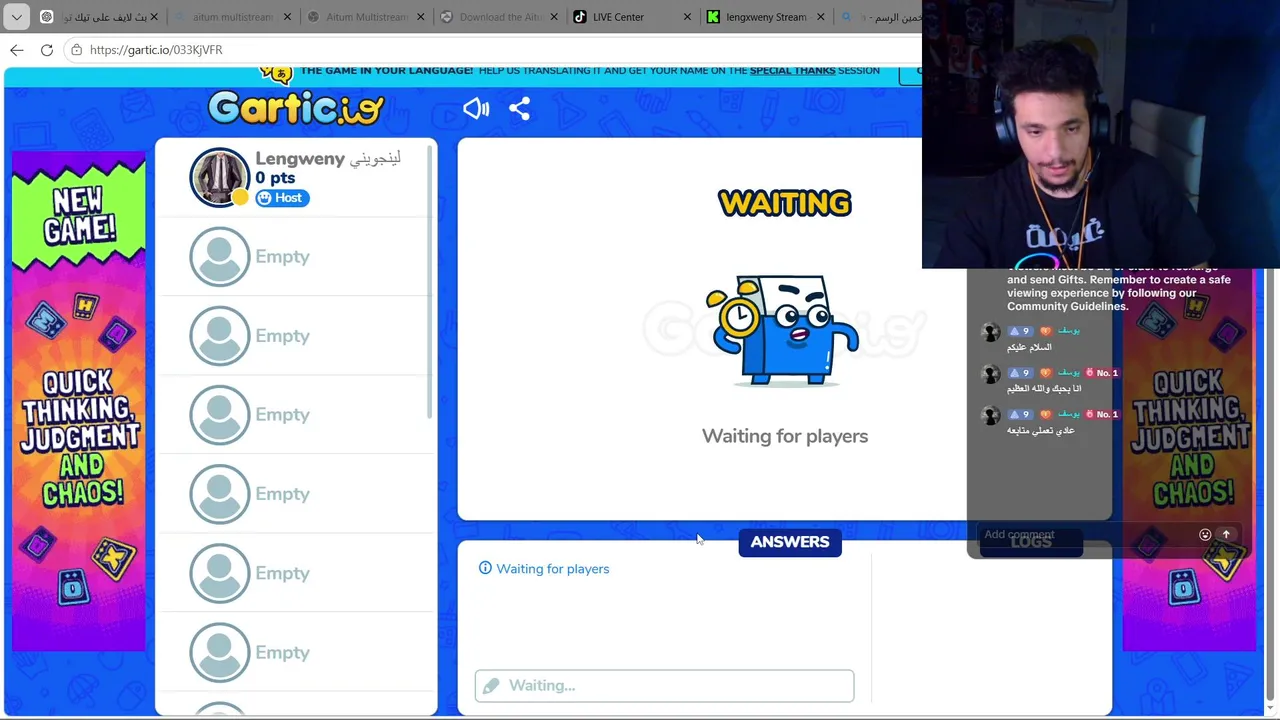Image resolution: width=1280 pixels, height=720 pixels.
Task: Close the TikTok Arabic live tab
Action: coord(155,17)
